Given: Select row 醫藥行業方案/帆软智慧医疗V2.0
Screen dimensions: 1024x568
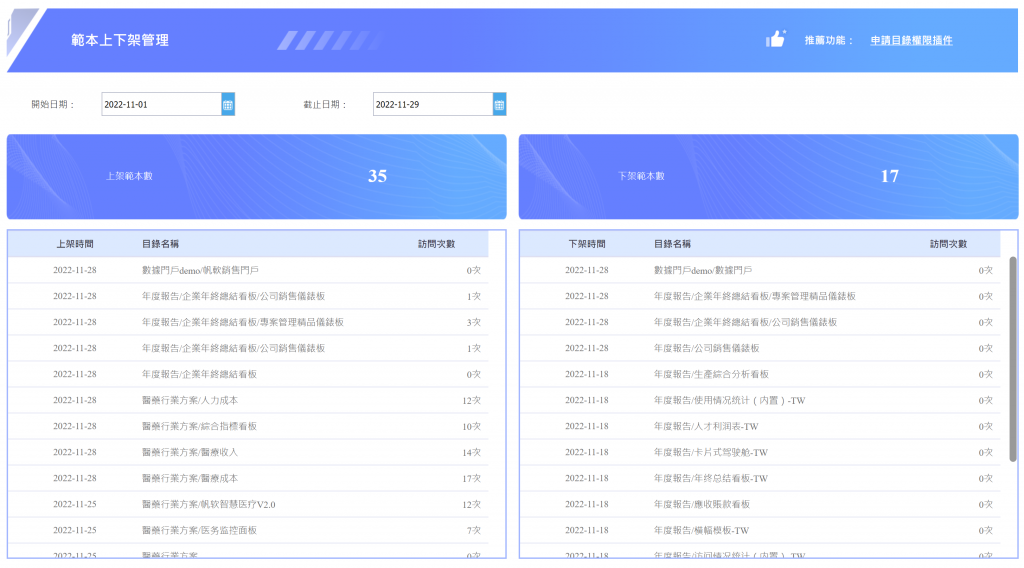Looking at the screenshot, I should click(248, 505).
